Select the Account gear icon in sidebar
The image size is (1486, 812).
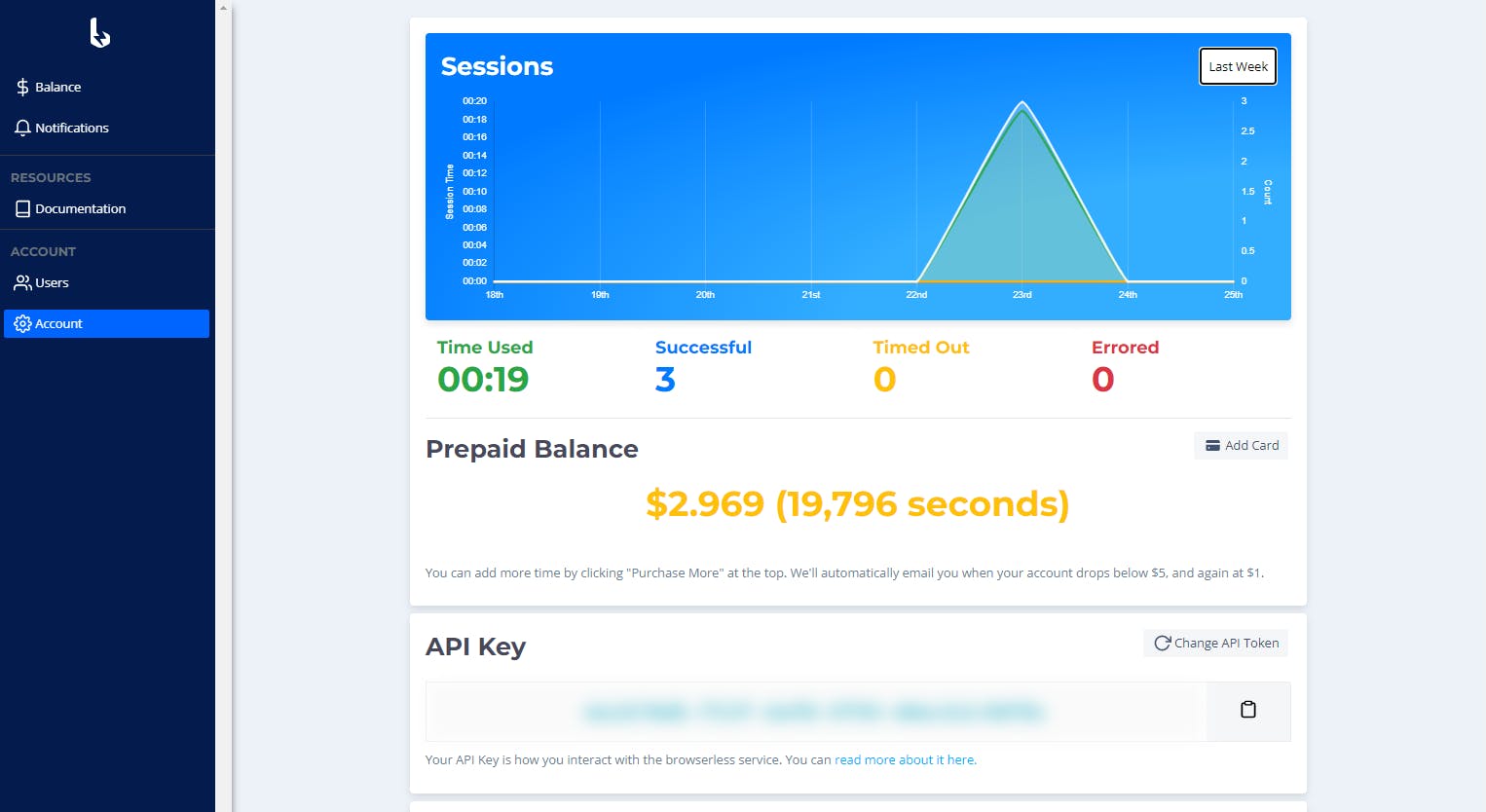[22, 324]
